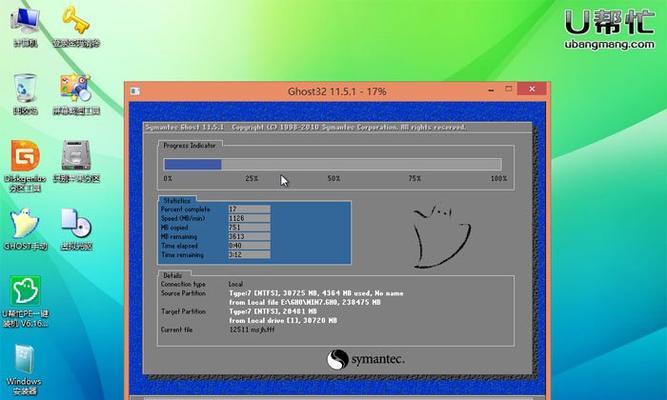
Task: Click the Ghost32 title bar window icon
Action: (x=135, y=91)
